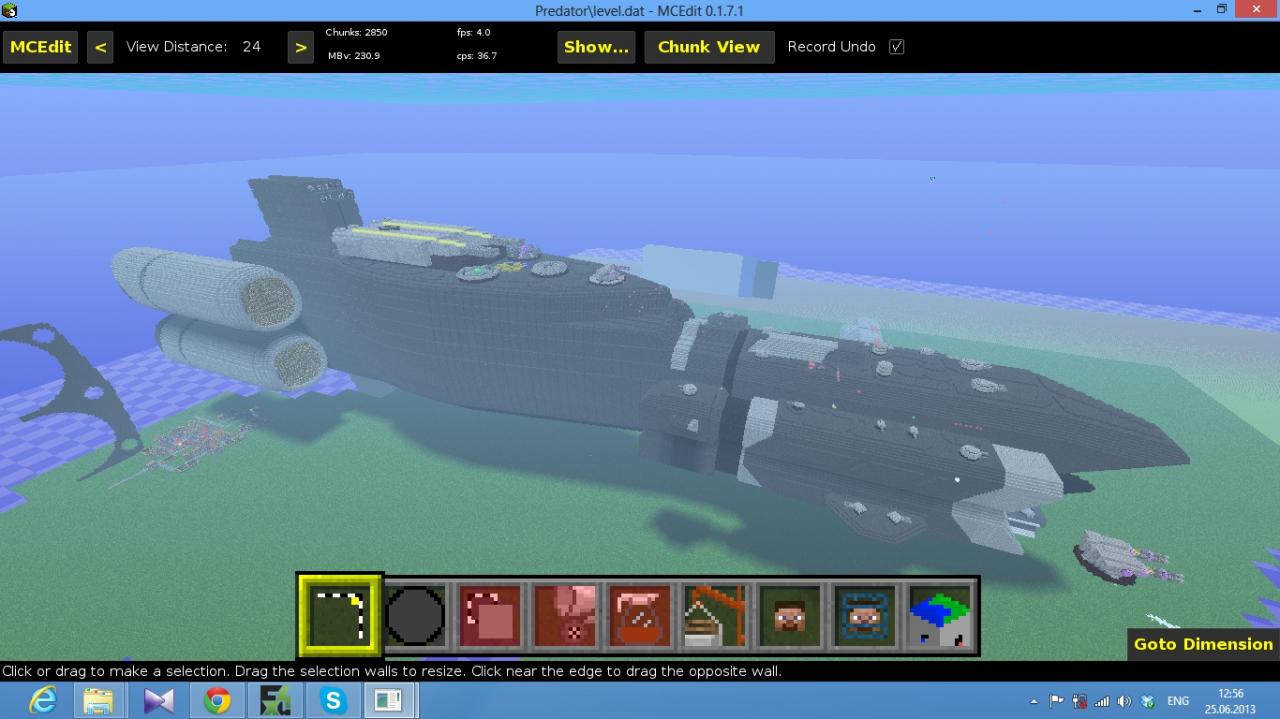Click the View Distance value 24
The width and height of the screenshot is (1280, 719).
(x=251, y=46)
